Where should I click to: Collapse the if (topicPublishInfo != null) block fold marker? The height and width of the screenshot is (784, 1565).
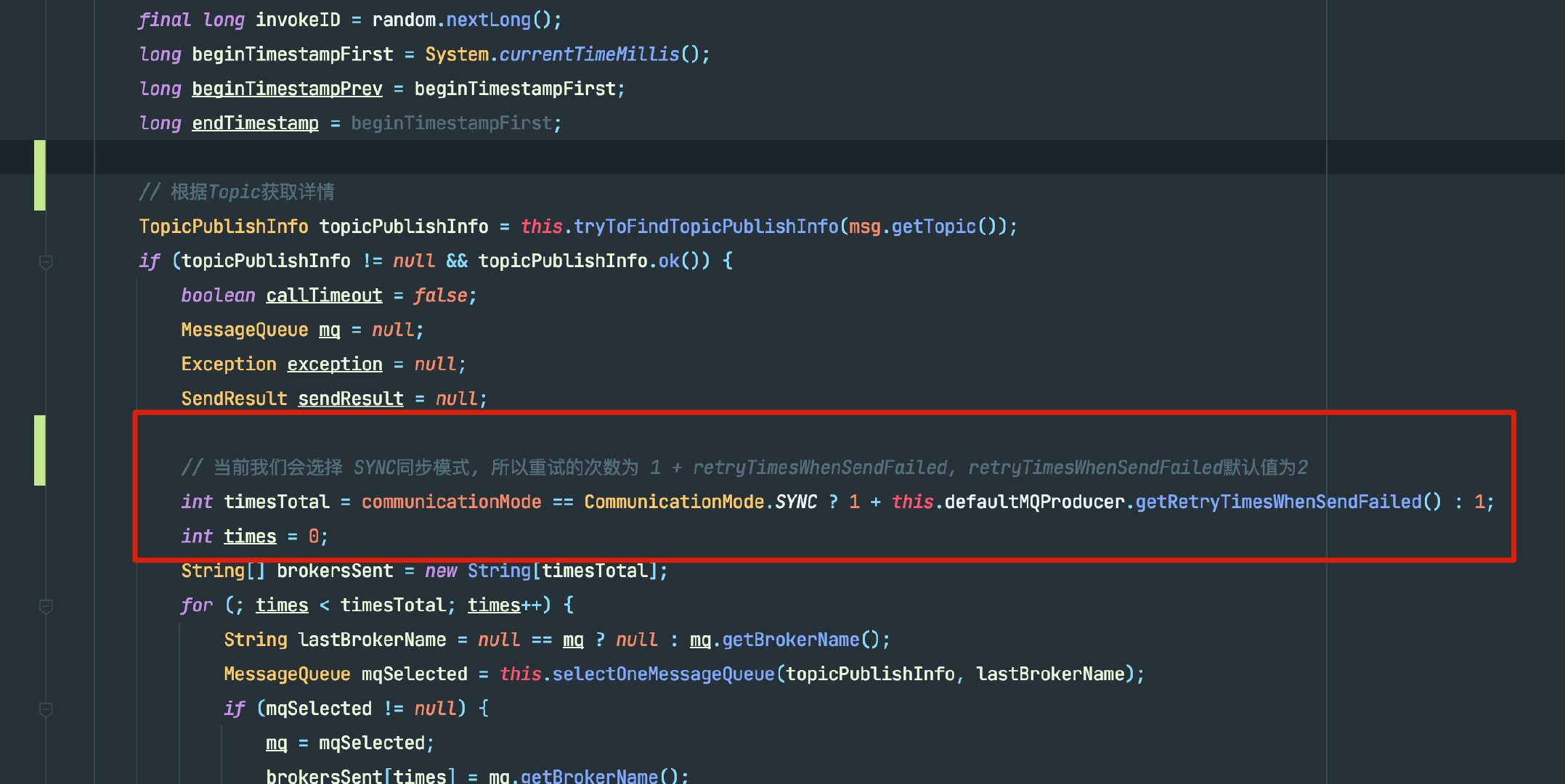[x=46, y=262]
